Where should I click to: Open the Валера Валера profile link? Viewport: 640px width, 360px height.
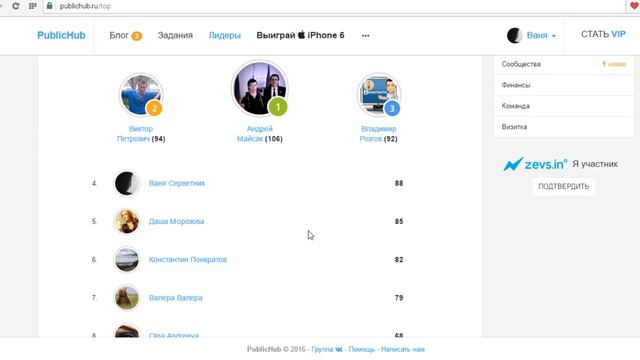click(176, 298)
